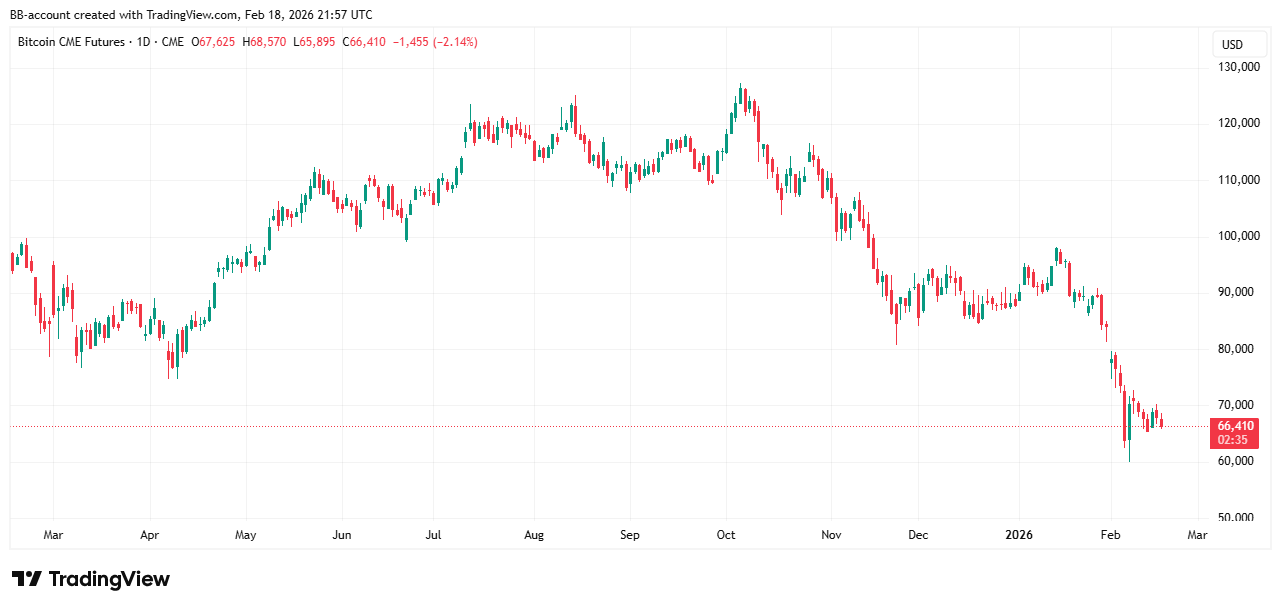Click the 02:35 bar countdown timer

pyautogui.click(x=1235, y=440)
